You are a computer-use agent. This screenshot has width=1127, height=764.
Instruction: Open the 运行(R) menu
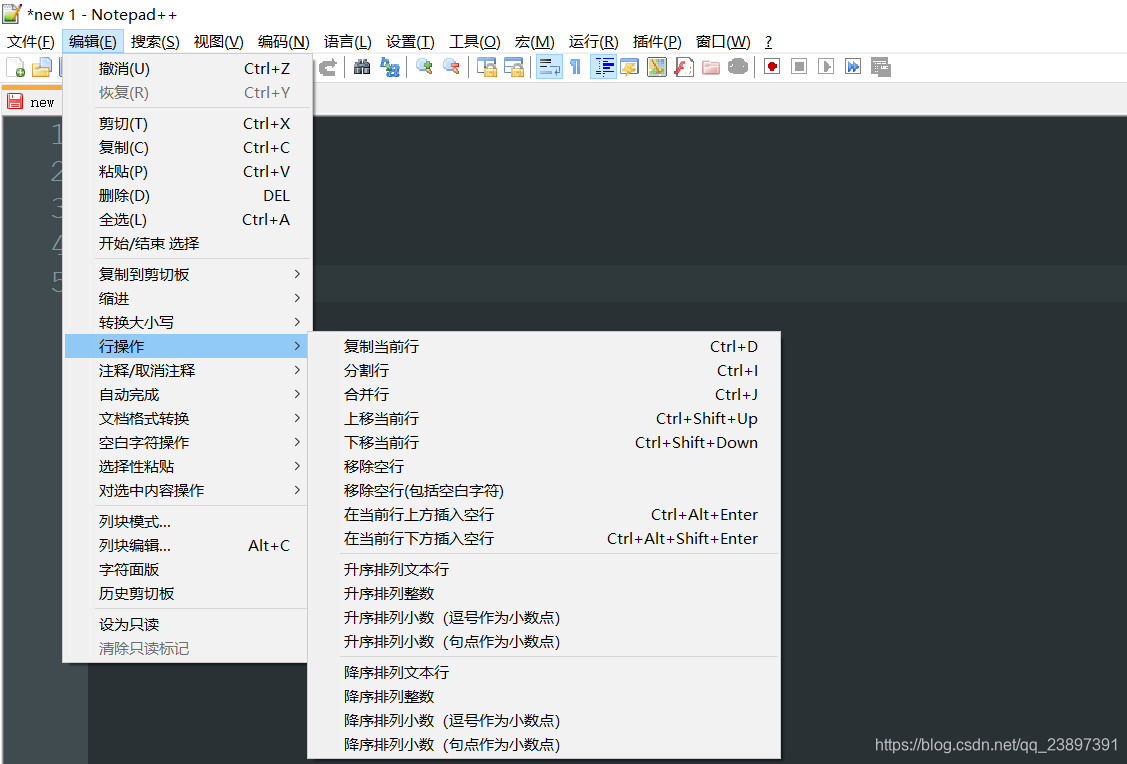click(x=593, y=42)
